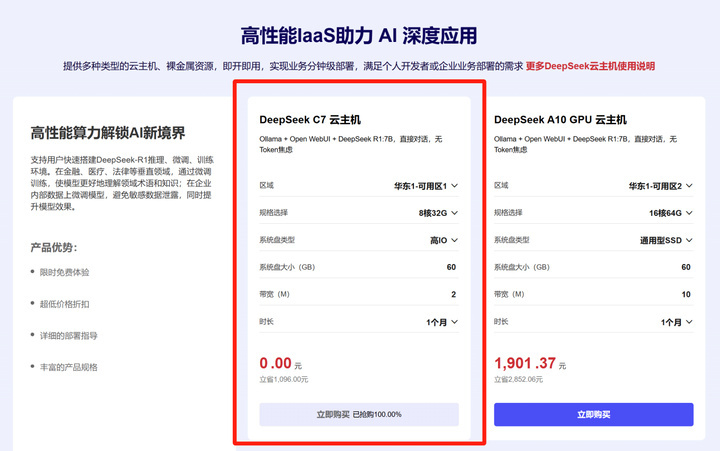720x451 pixels.
Task: Click the 立即购买 已抢购100.00% button
Action: pos(359,415)
